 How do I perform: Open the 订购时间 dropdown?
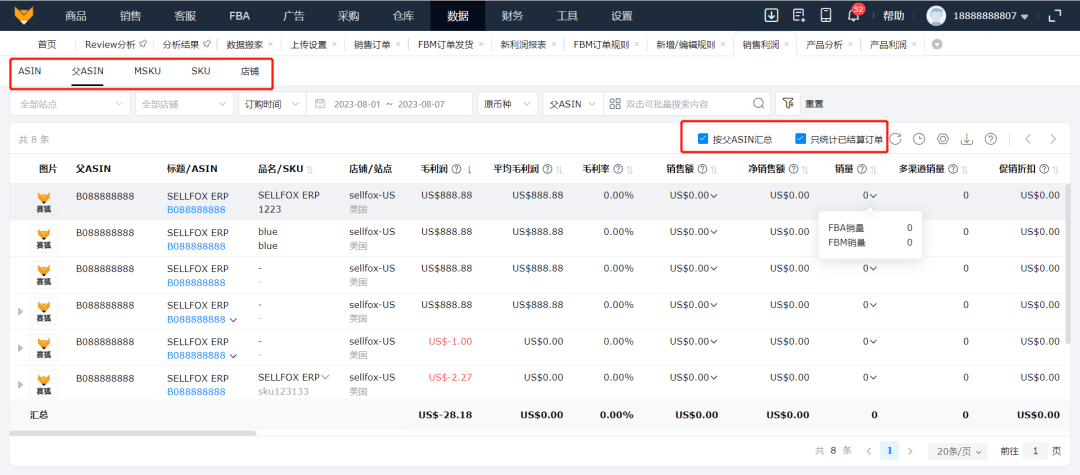pyautogui.click(x=272, y=104)
